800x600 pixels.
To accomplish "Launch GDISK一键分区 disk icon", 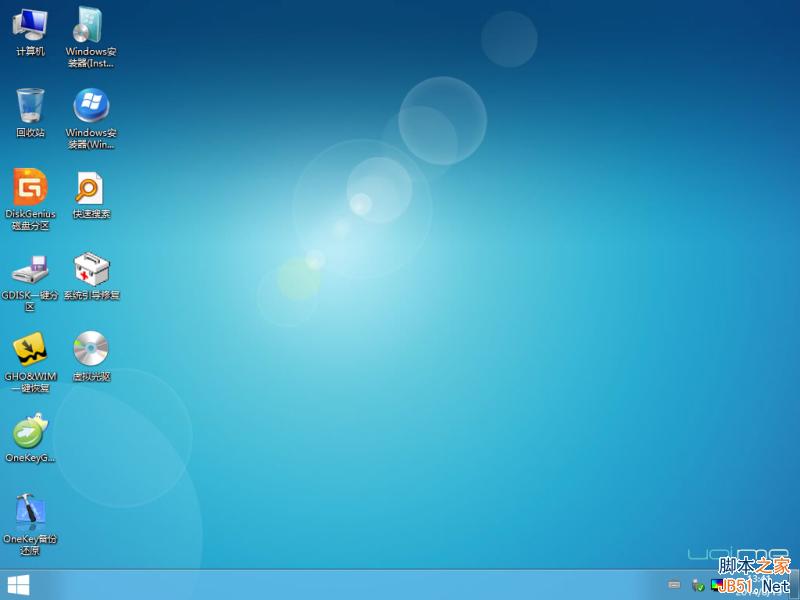I will pos(30,282).
